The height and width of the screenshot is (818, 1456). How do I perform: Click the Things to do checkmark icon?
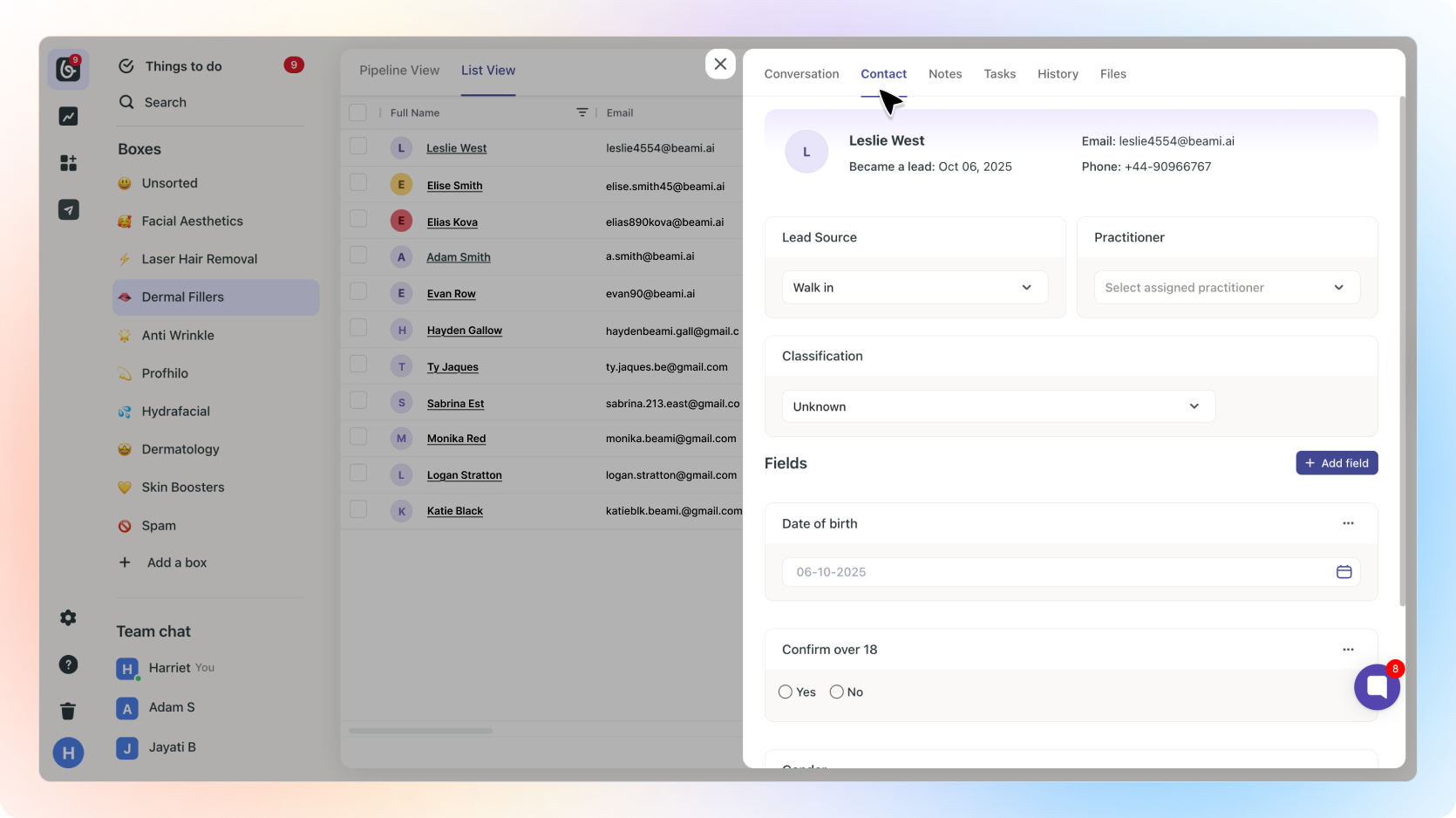[x=126, y=66]
